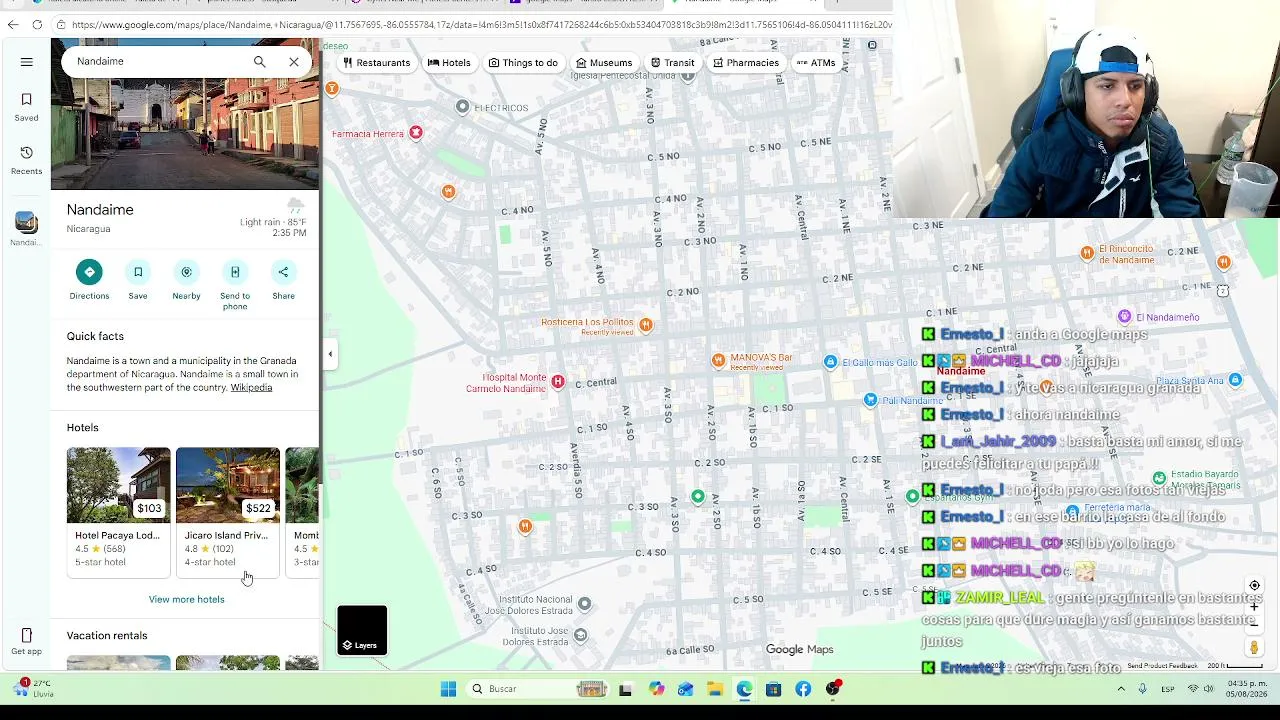Open the Hotel Pacaya Lodge card photo
Screen dimensions: 1280x720
click(118, 485)
